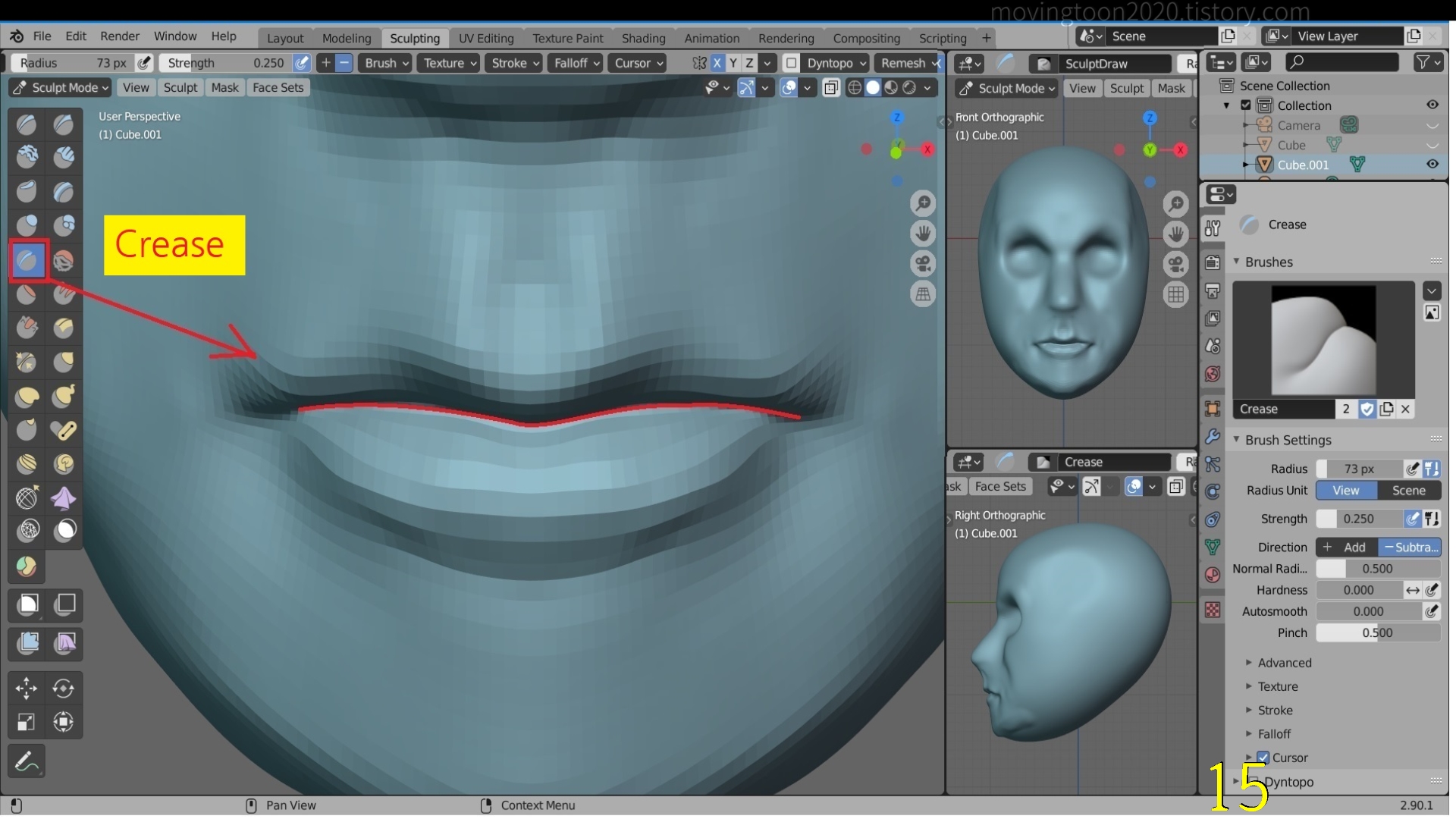The height and width of the screenshot is (819, 1456).
Task: Switch to the UV Editing workspace tab
Action: coord(486,38)
